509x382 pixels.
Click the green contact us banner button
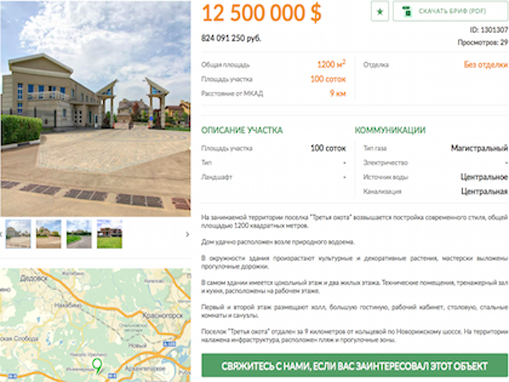click(x=354, y=366)
